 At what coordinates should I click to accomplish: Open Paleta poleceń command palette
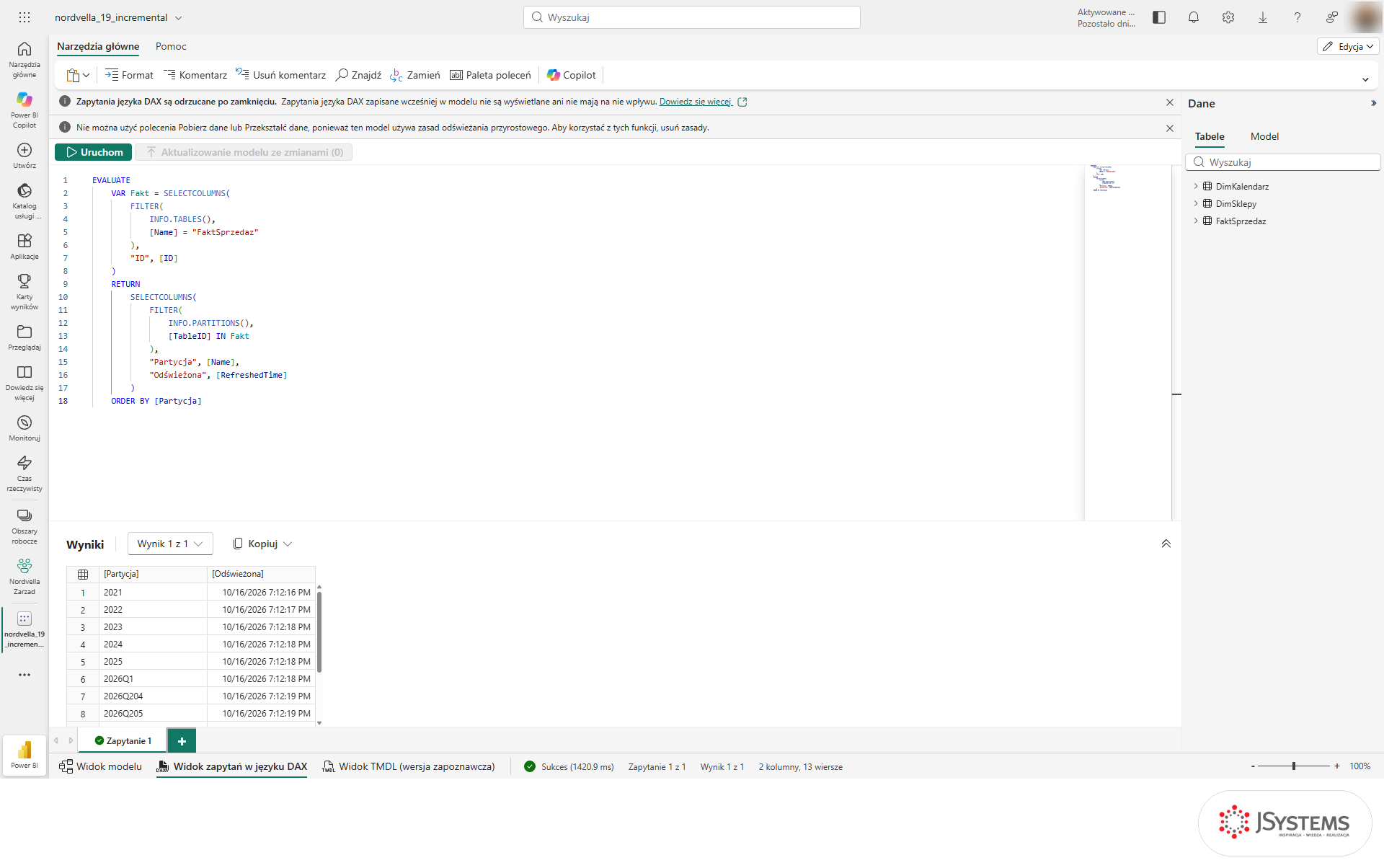(x=490, y=75)
